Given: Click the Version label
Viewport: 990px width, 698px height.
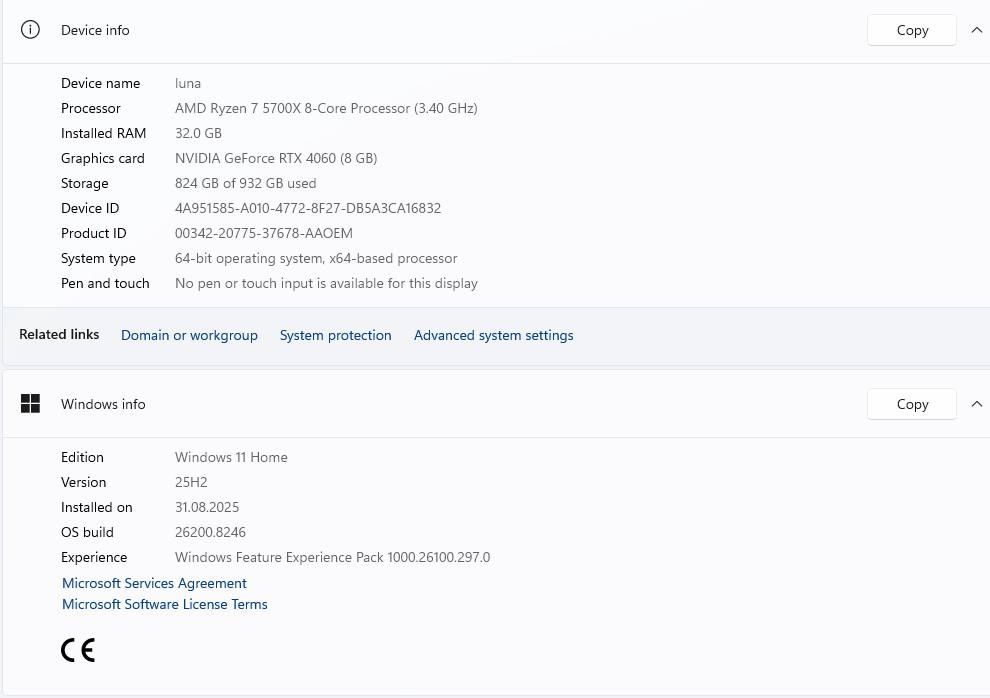Looking at the screenshot, I should [83, 482].
